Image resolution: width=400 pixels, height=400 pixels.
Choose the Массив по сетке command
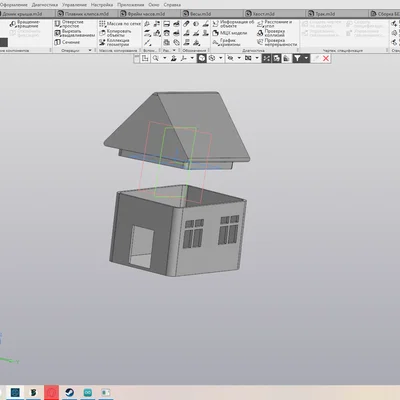(x=120, y=24)
